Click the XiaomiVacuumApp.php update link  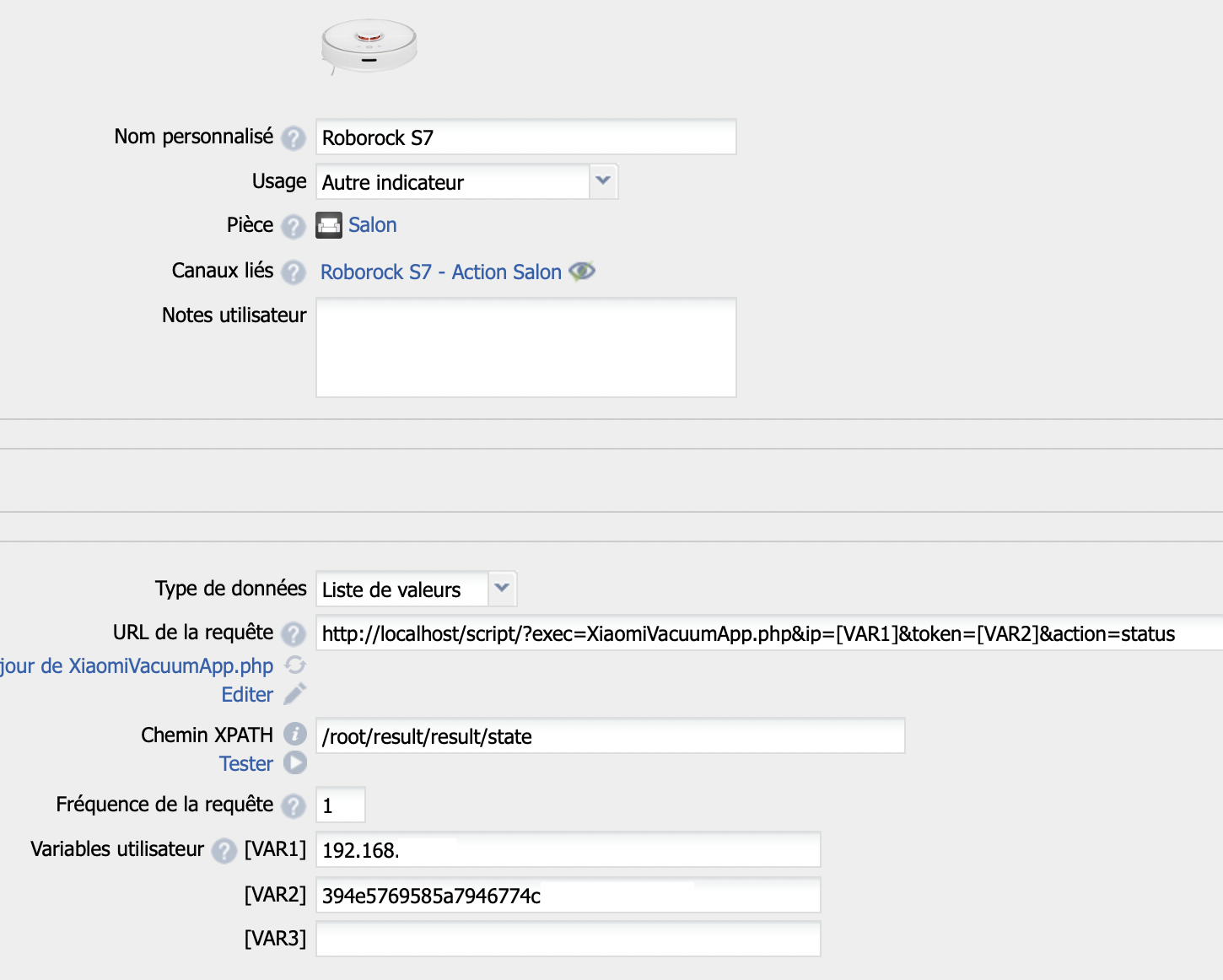(137, 666)
